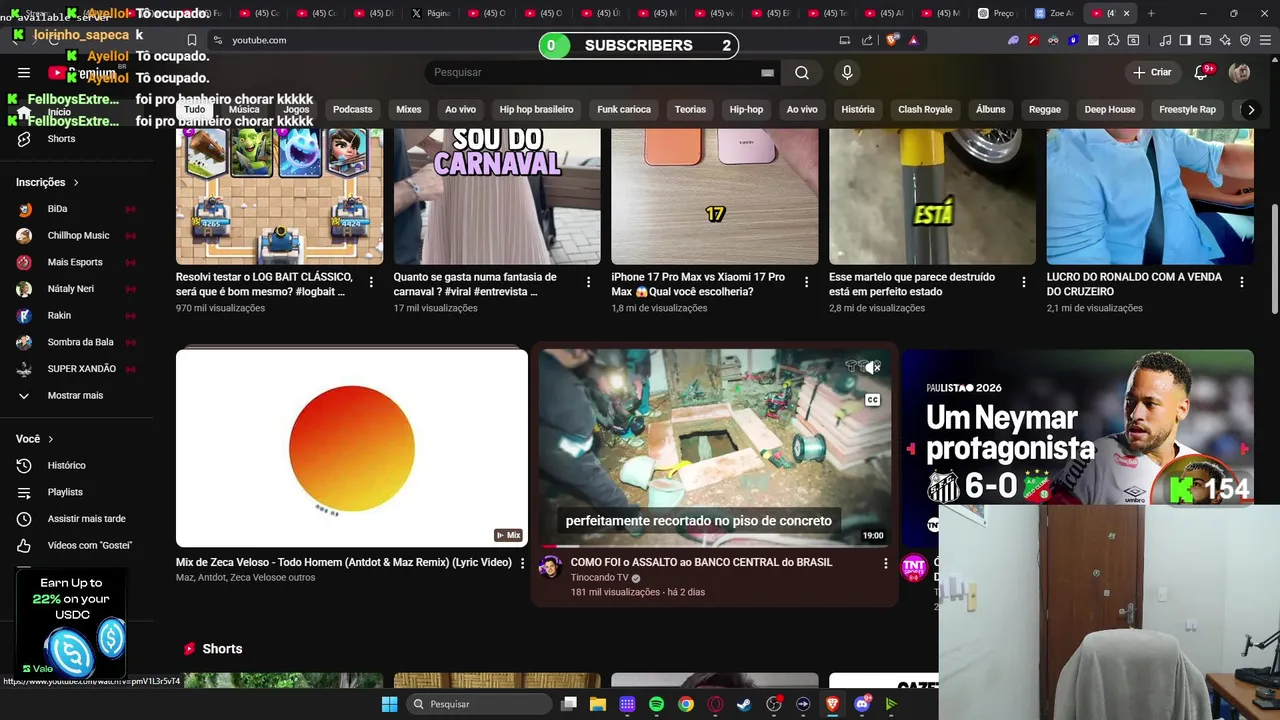Open Spotify from the taskbar
The height and width of the screenshot is (720, 1280).
tap(656, 704)
